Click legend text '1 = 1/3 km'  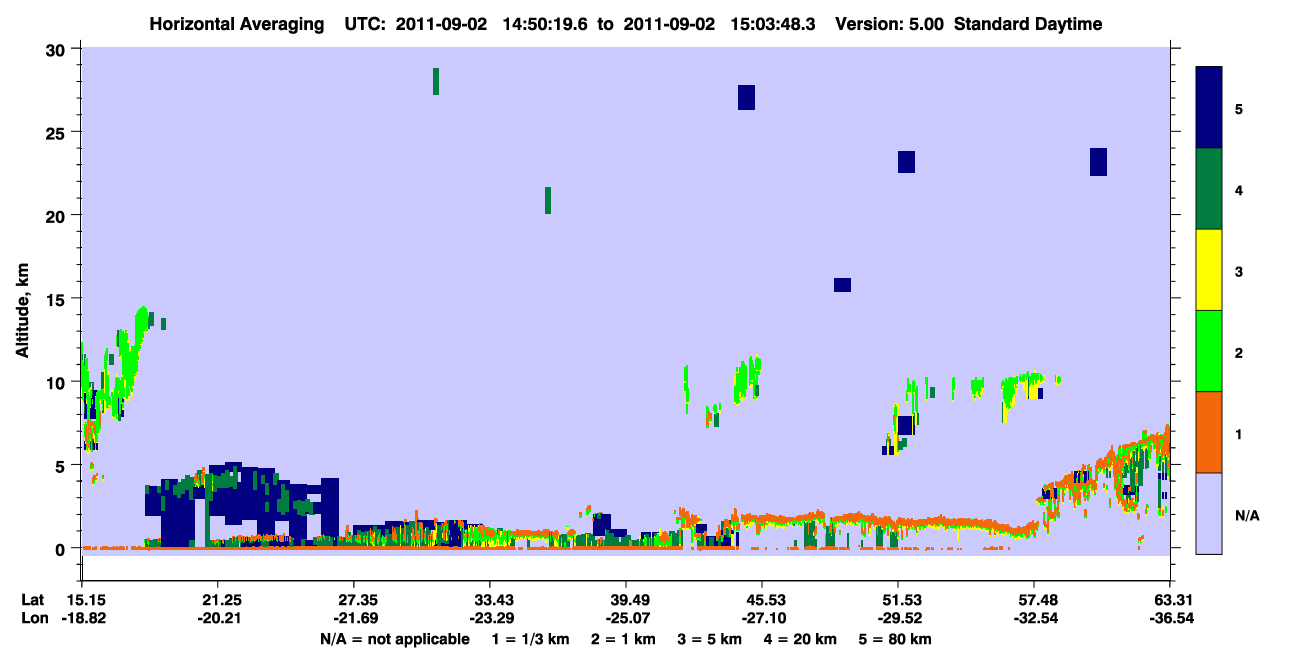click(x=529, y=639)
